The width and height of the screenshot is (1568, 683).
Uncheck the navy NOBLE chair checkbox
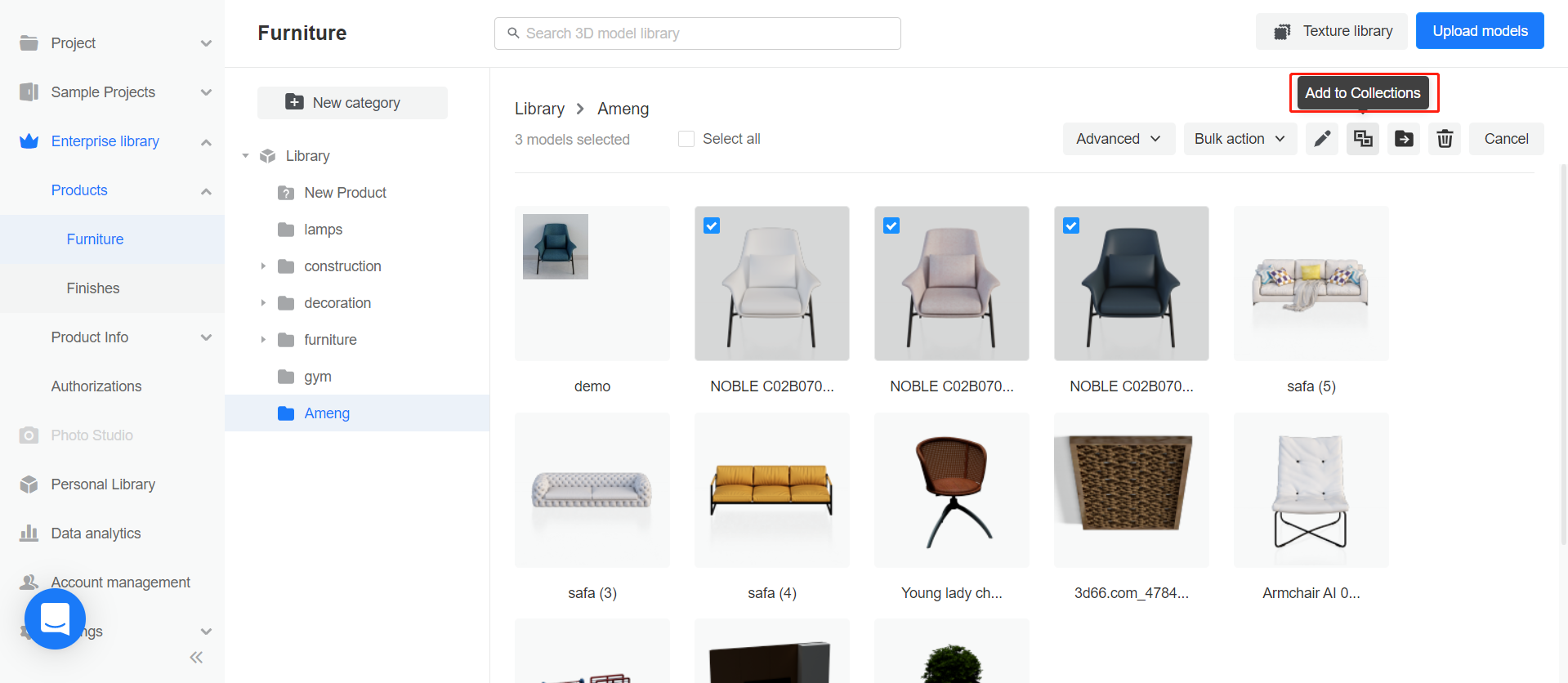pos(1071,225)
